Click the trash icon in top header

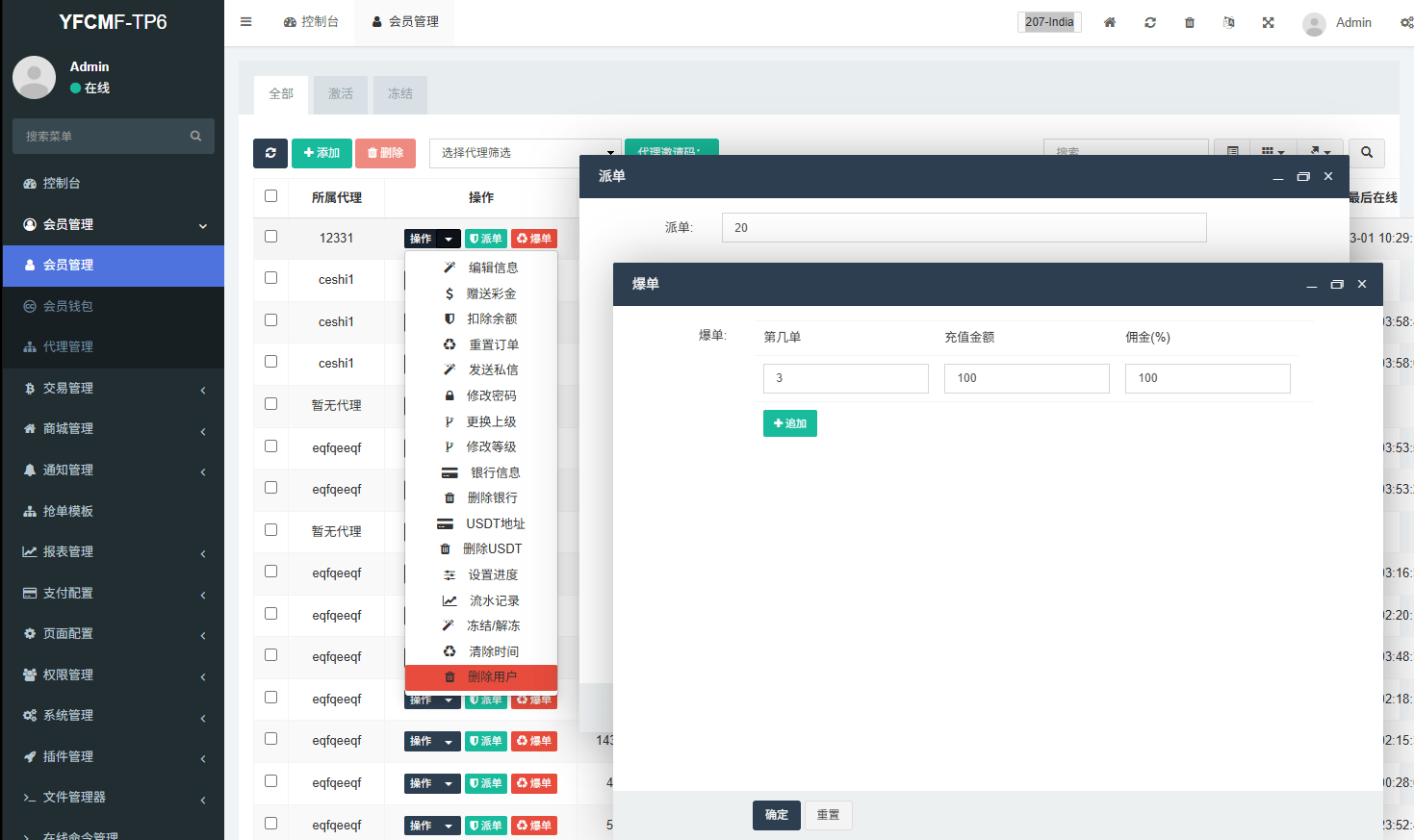[x=1190, y=22]
